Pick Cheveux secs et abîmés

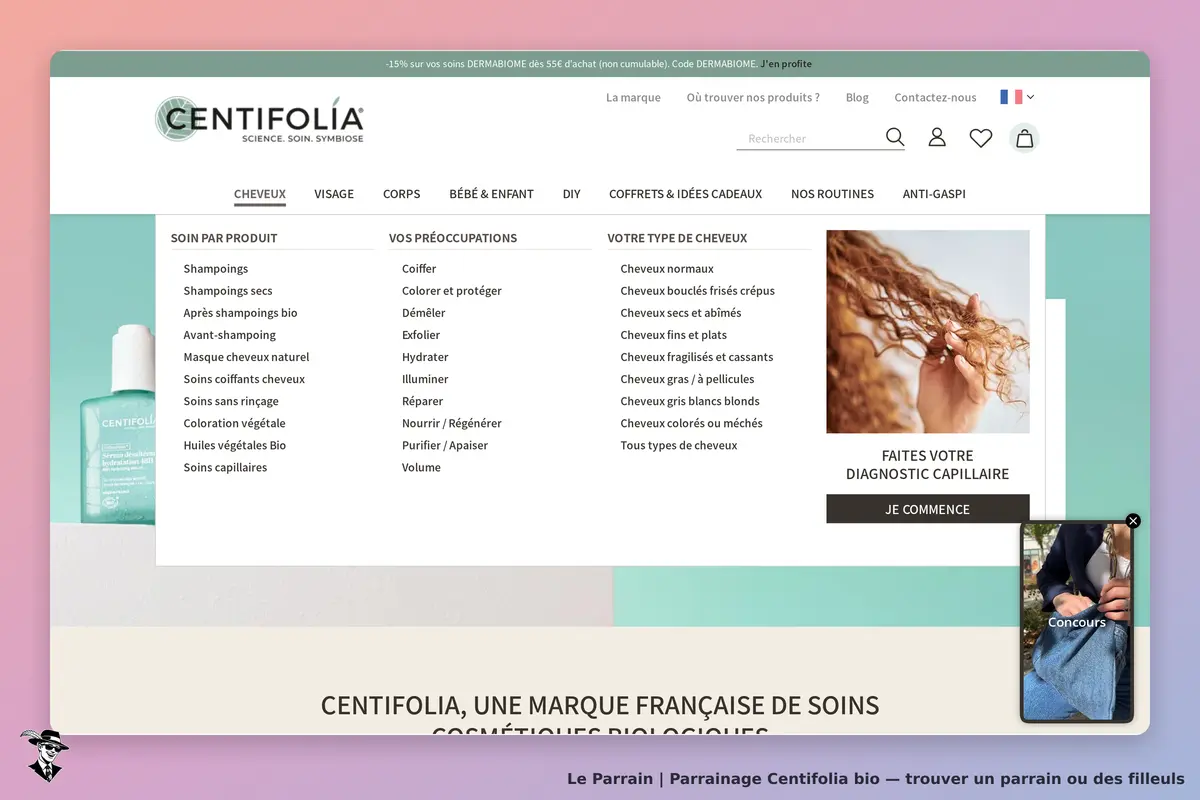[x=681, y=313]
